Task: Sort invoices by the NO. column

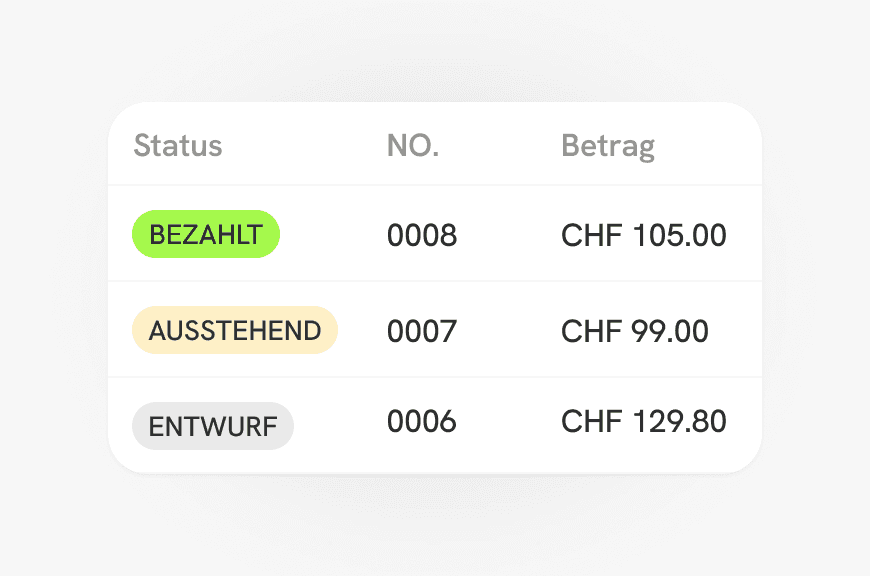Action: (412, 145)
